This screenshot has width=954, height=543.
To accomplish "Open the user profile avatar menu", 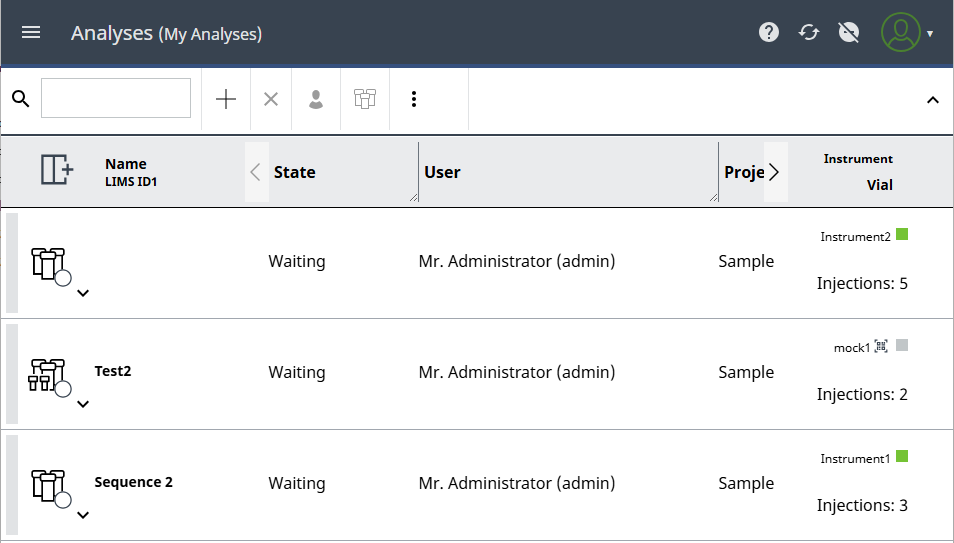I will coord(901,32).
